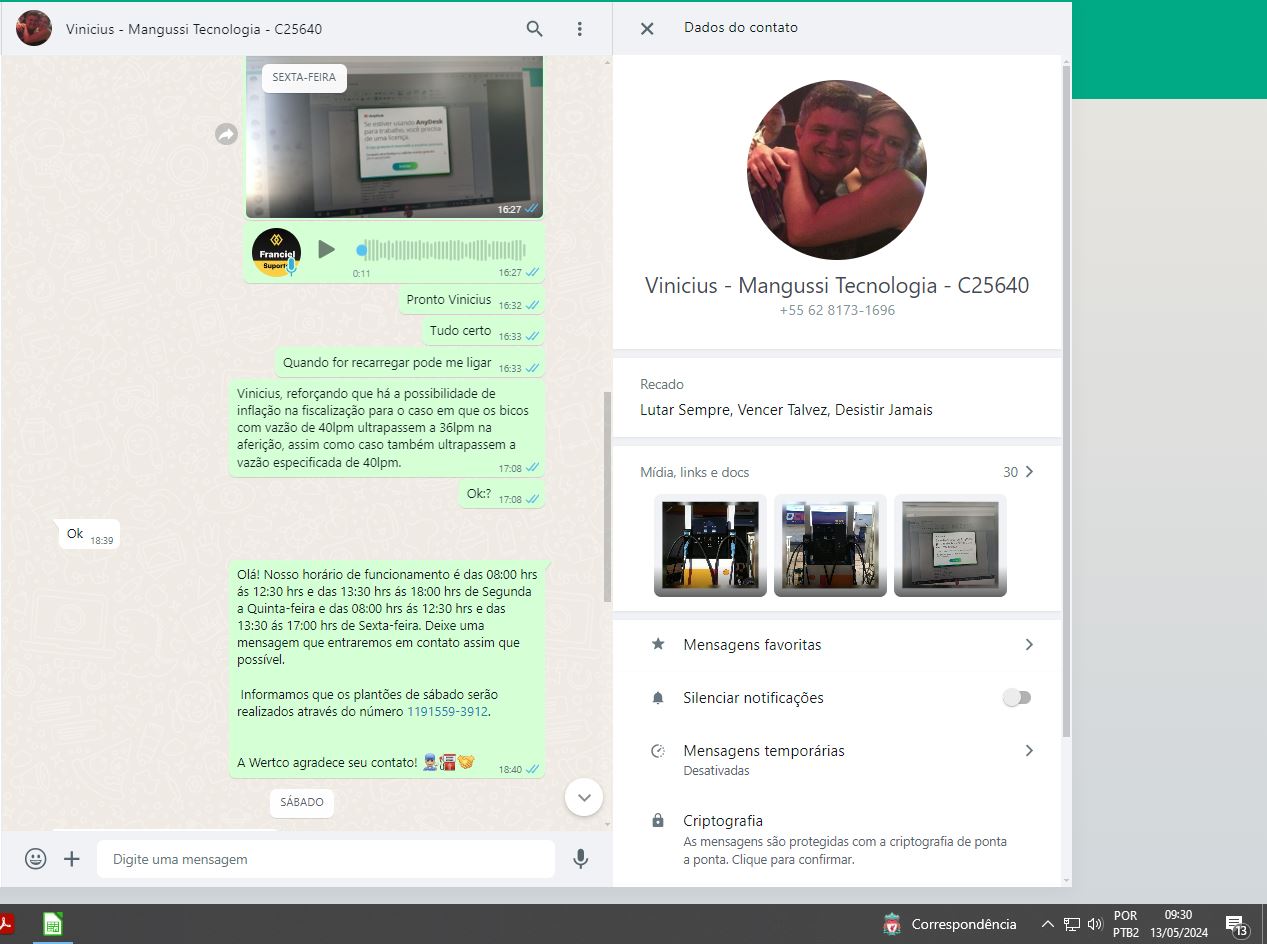Image resolution: width=1267 pixels, height=944 pixels.
Task: Open the fuel pump photo thumbnail
Action: click(710, 545)
